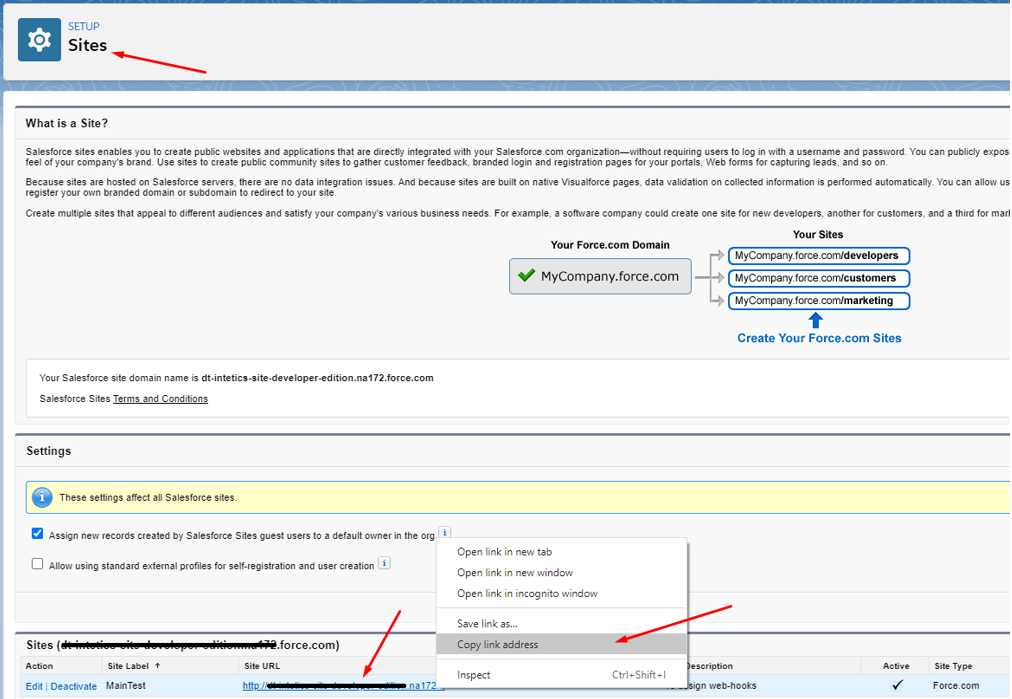Image resolution: width=1012 pixels, height=699 pixels.
Task: Edit the MainTest site
Action: click(x=34, y=686)
